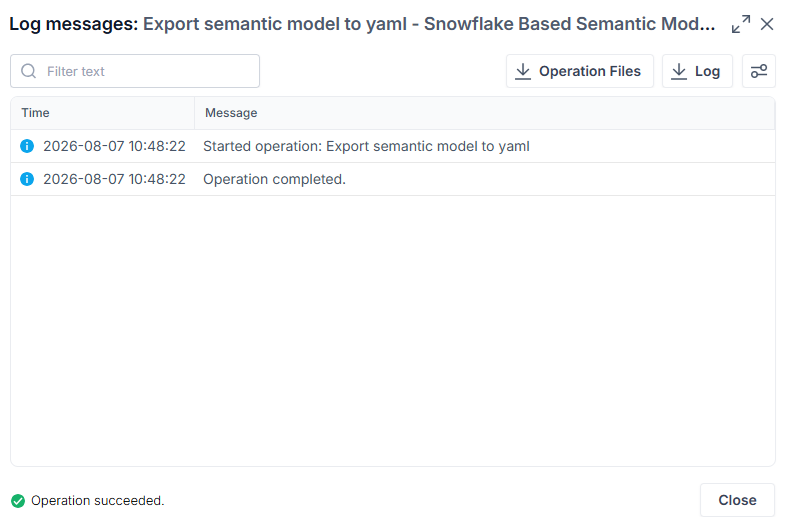The height and width of the screenshot is (528, 788).
Task: Dismiss dialog with the X icon
Action: pyautogui.click(x=767, y=24)
